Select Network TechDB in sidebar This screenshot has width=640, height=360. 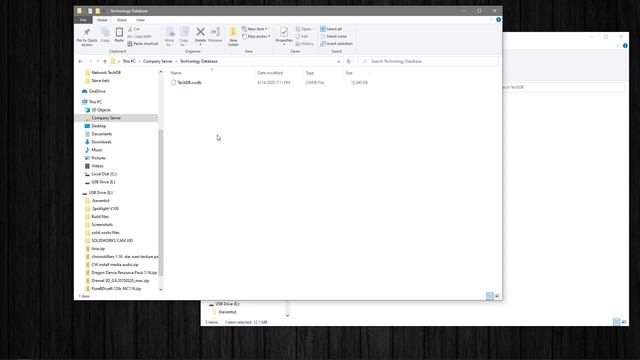[103, 72]
